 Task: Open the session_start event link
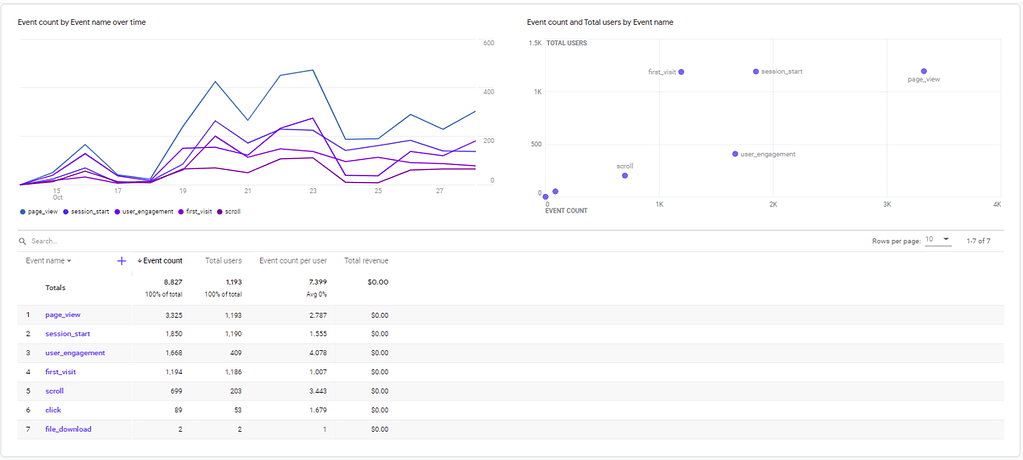[x=68, y=334]
